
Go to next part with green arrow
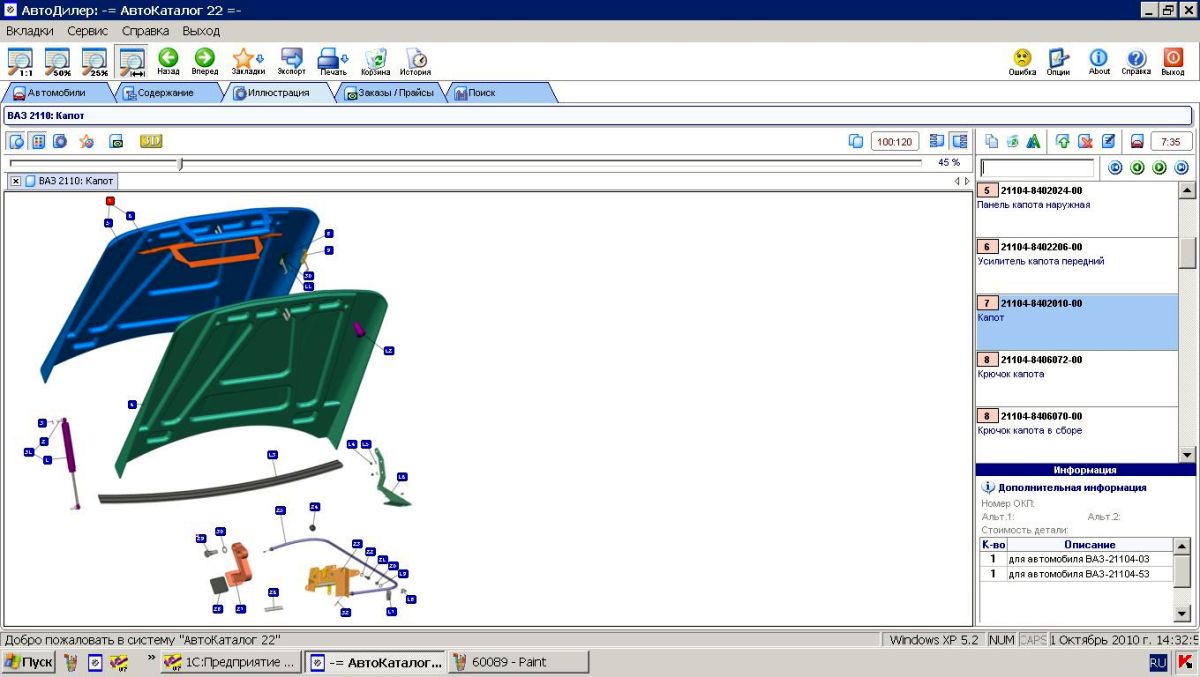point(1160,168)
